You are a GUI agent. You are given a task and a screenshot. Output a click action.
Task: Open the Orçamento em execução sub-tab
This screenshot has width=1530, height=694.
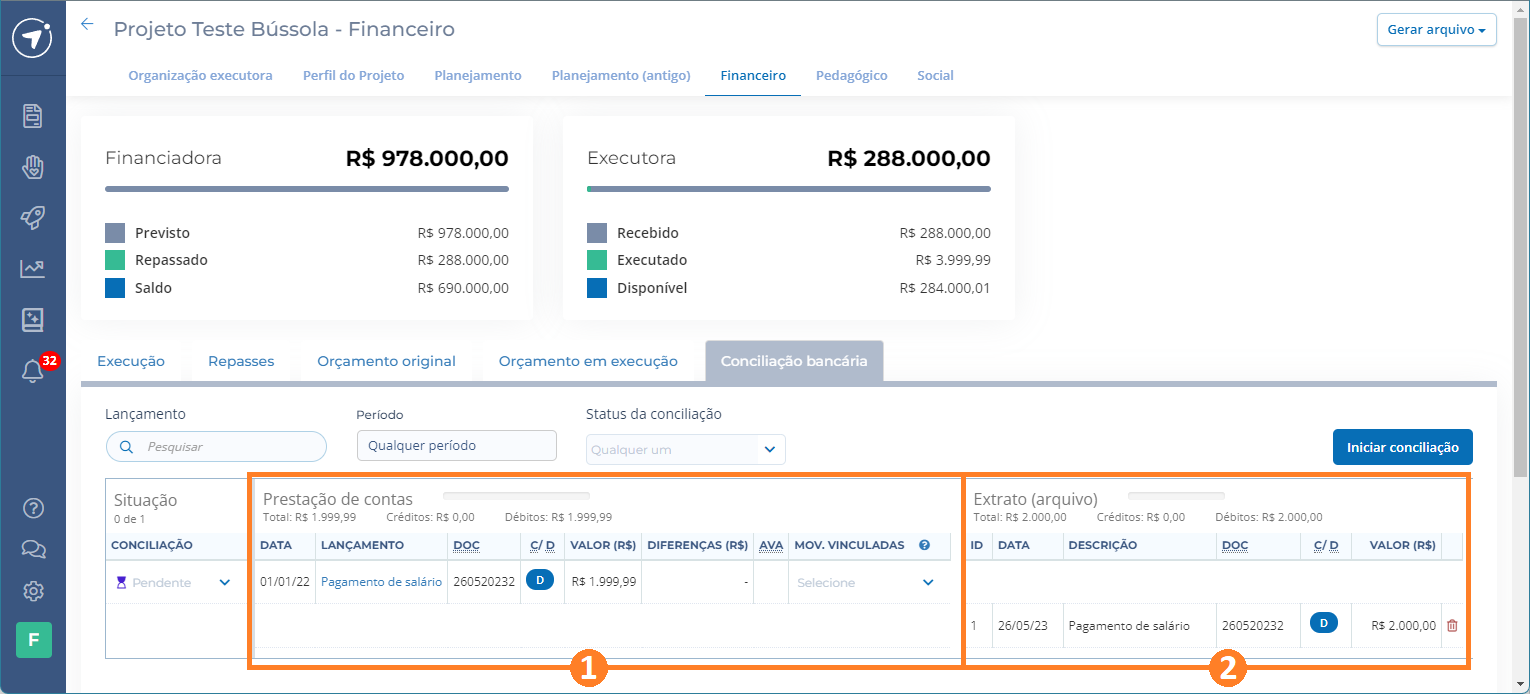[588, 361]
